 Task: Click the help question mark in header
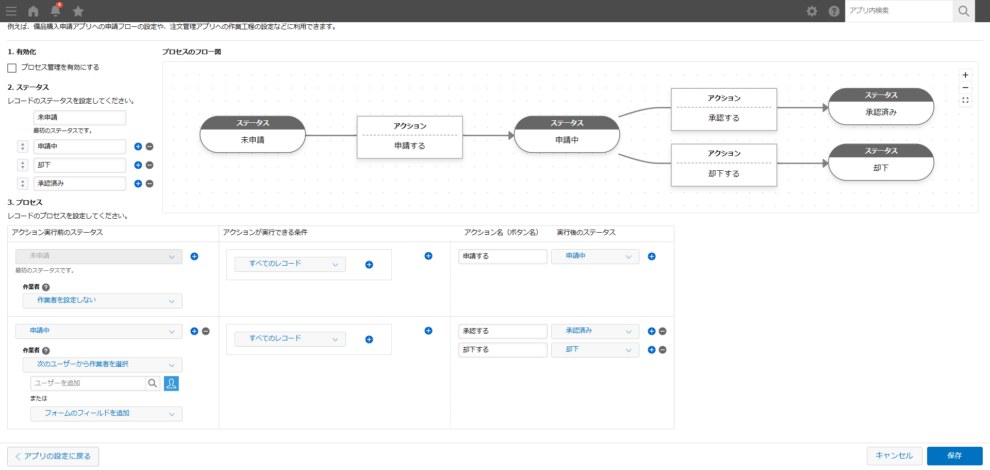click(833, 11)
